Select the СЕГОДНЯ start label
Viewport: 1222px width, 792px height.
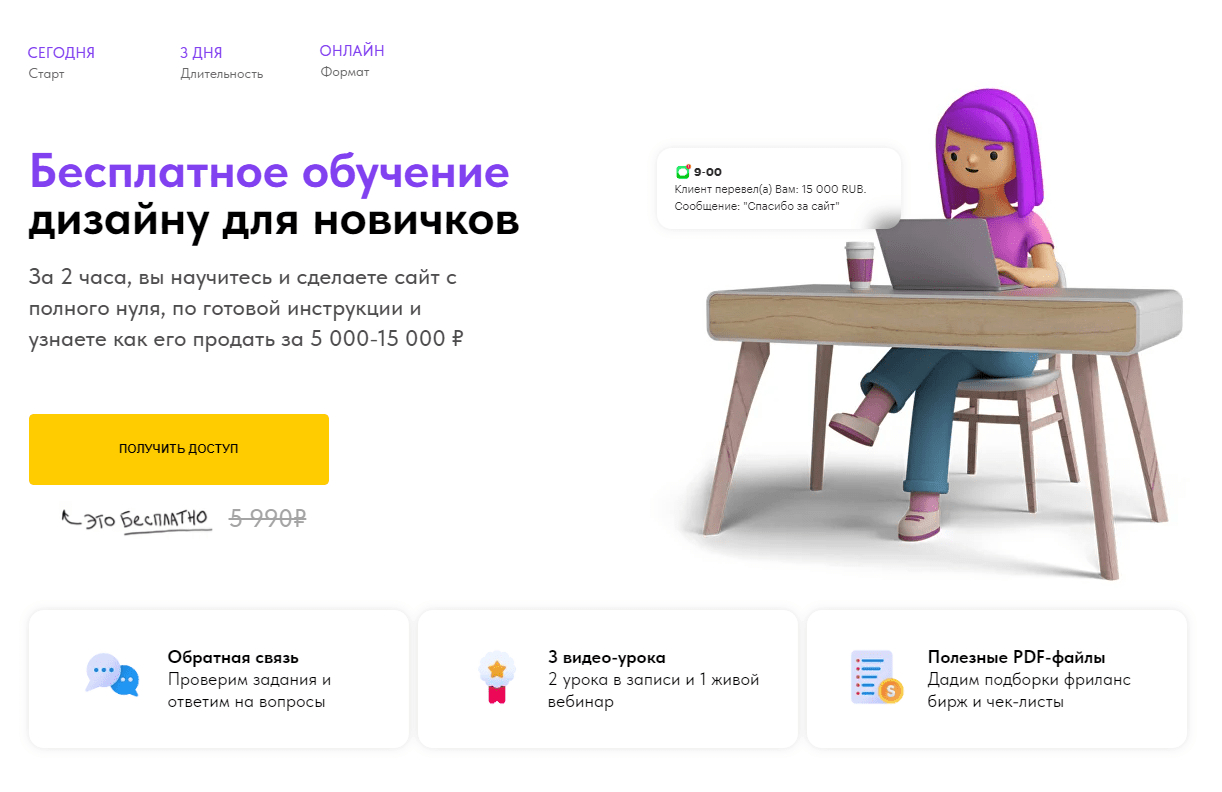click(x=61, y=53)
